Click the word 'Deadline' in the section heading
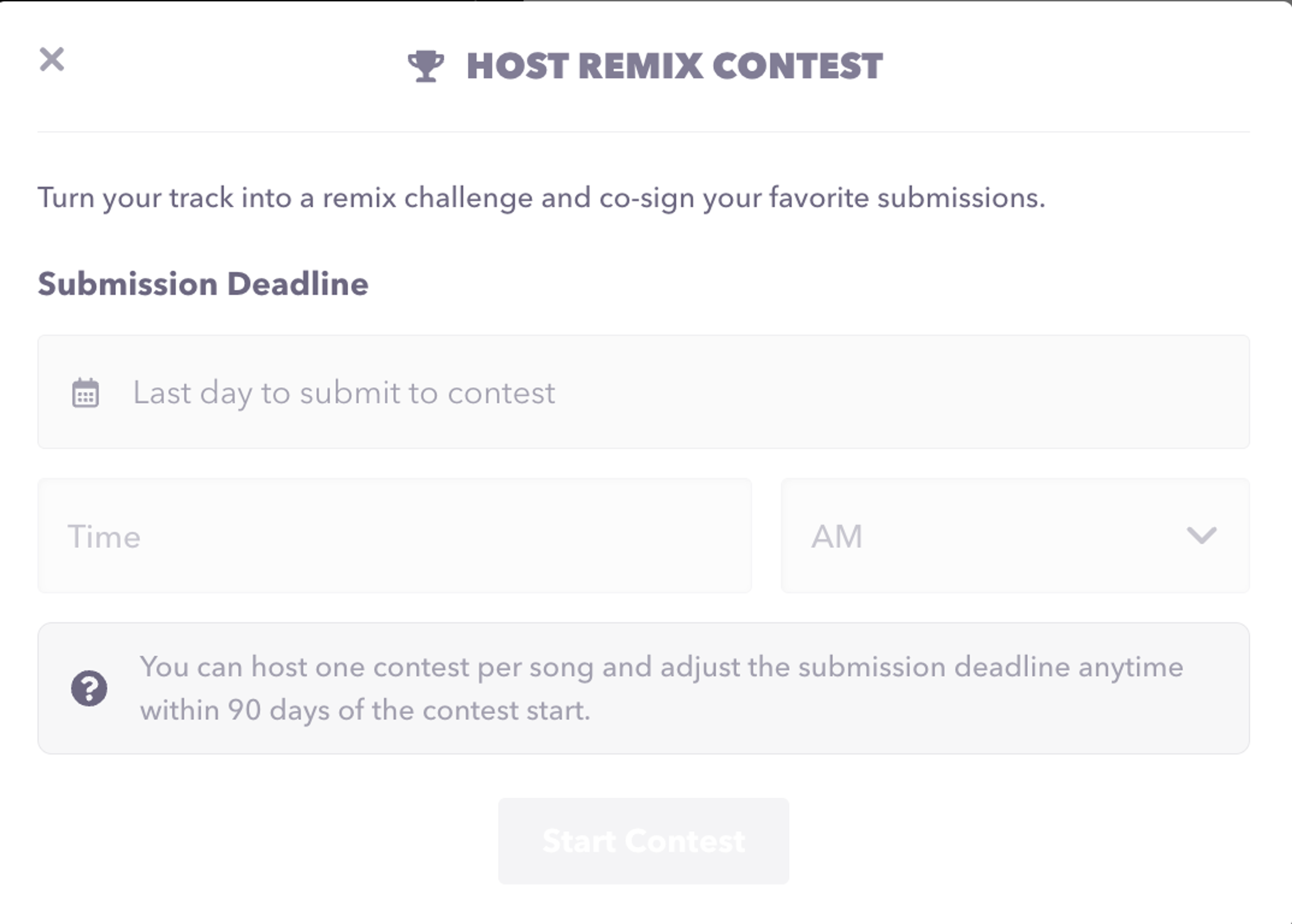 click(297, 283)
